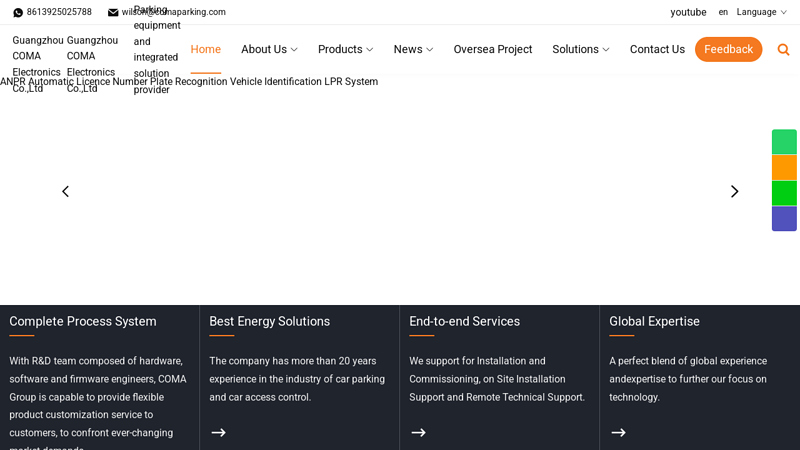Click arrow under Global Expertise
The image size is (800, 450).
coord(618,433)
